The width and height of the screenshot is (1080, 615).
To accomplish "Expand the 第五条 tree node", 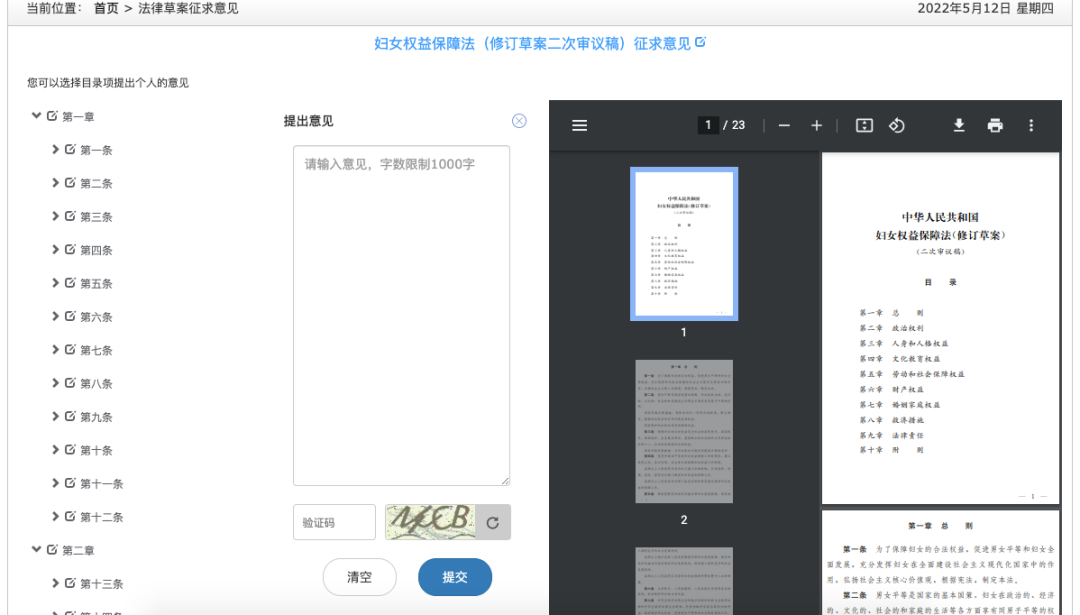I will click(55, 282).
